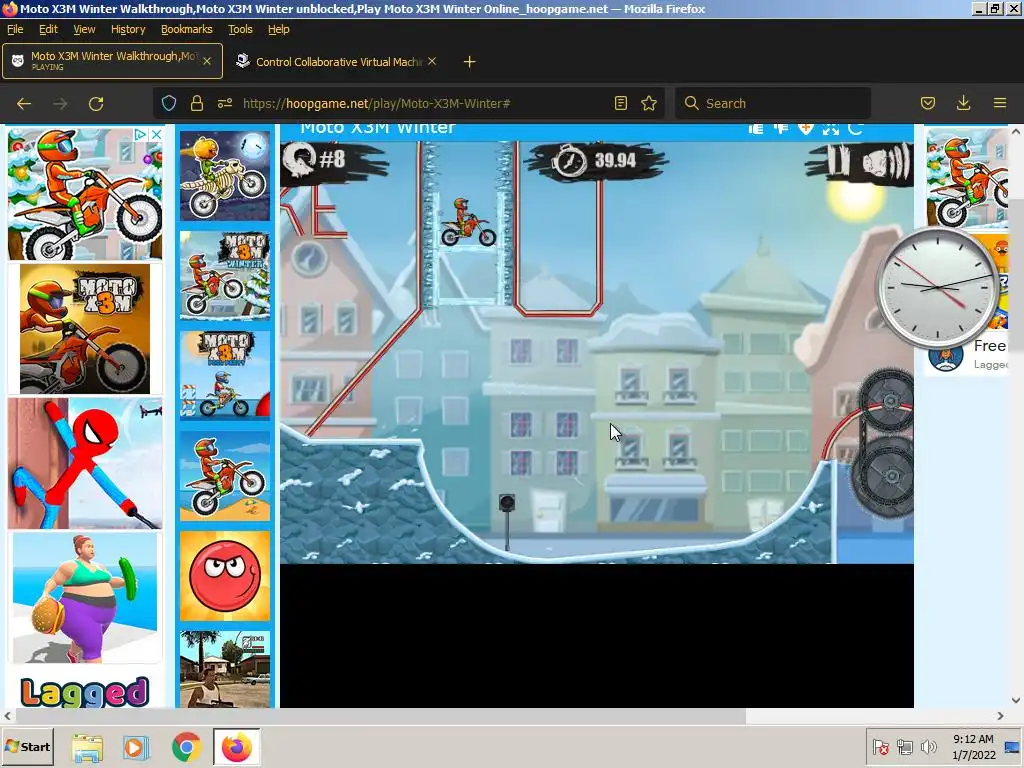Open the Firefox downloads arrow icon
The width and height of the screenshot is (1024, 768).
[963, 103]
